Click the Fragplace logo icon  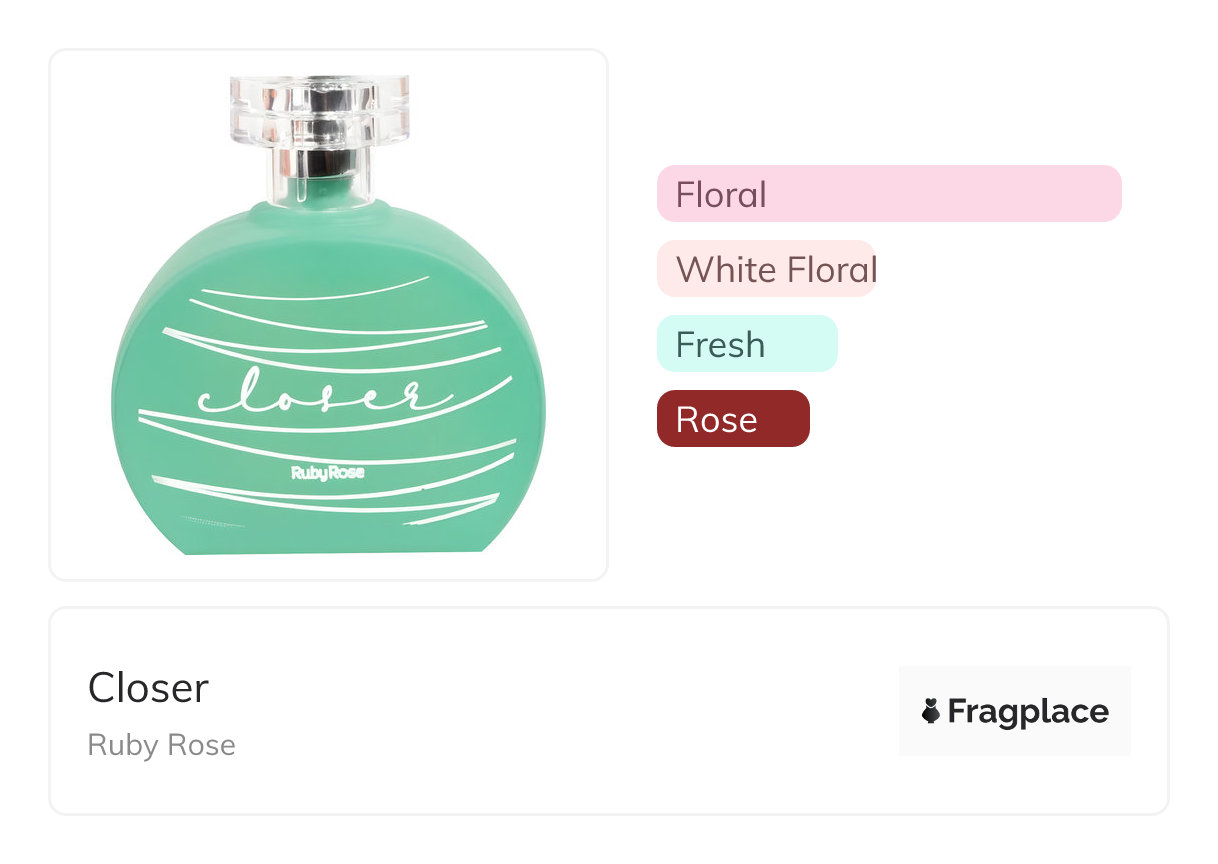930,711
